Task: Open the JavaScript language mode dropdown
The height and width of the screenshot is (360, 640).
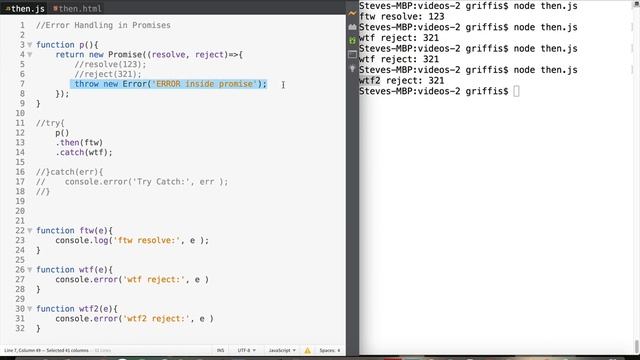Action: (x=282, y=350)
